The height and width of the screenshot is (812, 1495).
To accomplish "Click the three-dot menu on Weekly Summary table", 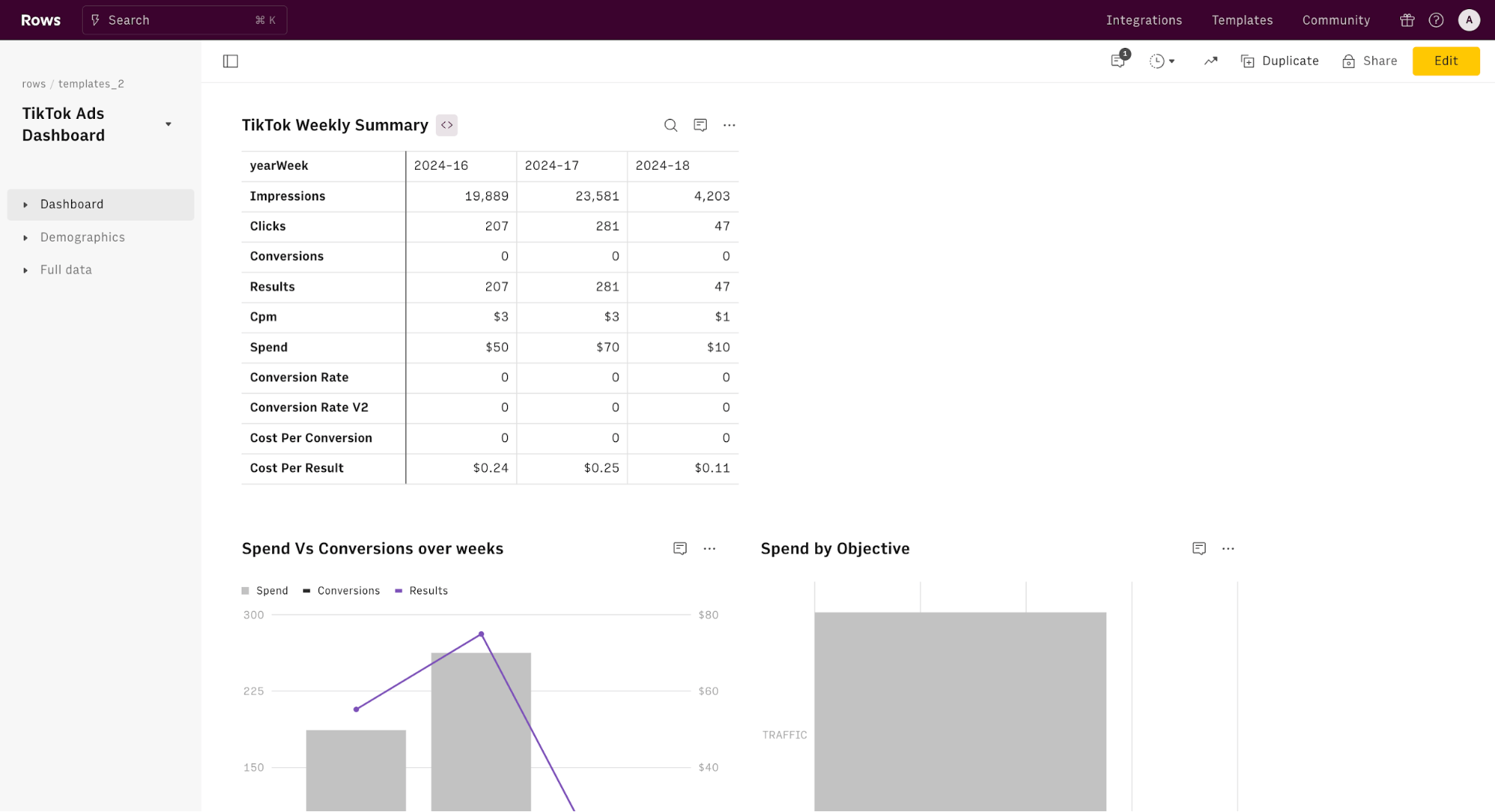I will [x=729, y=125].
